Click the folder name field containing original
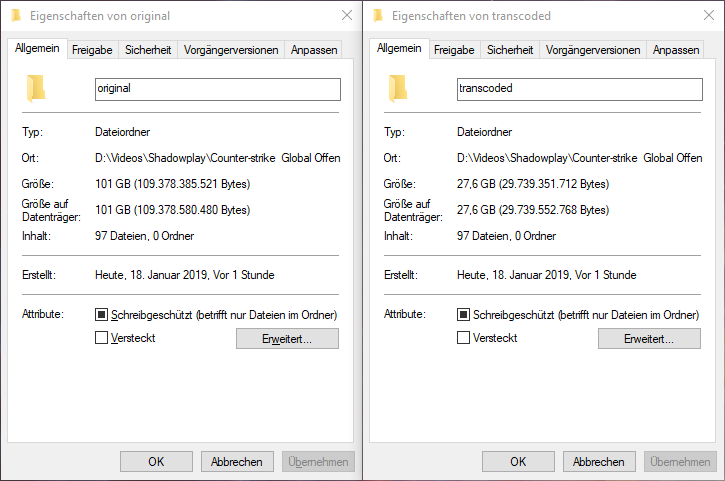This screenshot has height=481, width=725. (x=217, y=89)
